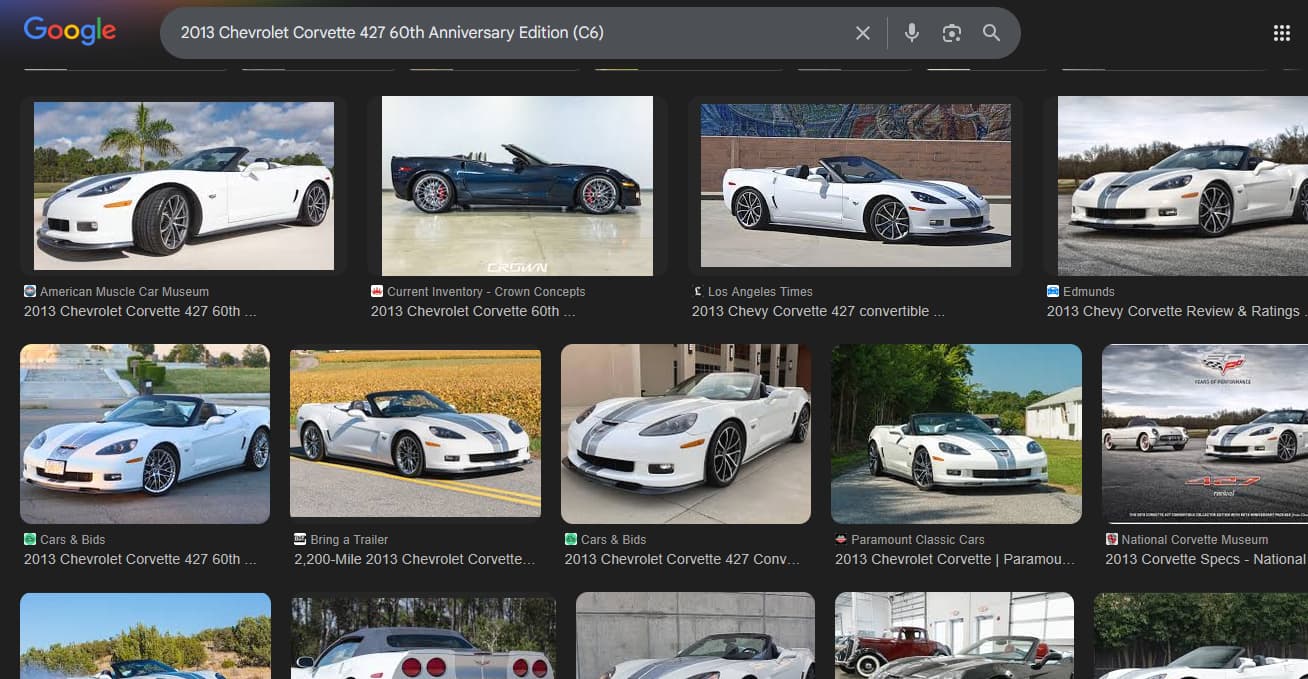Select the Bring a Trailer Corvette thumbnail
This screenshot has width=1308, height=679.
pyautogui.click(x=415, y=434)
